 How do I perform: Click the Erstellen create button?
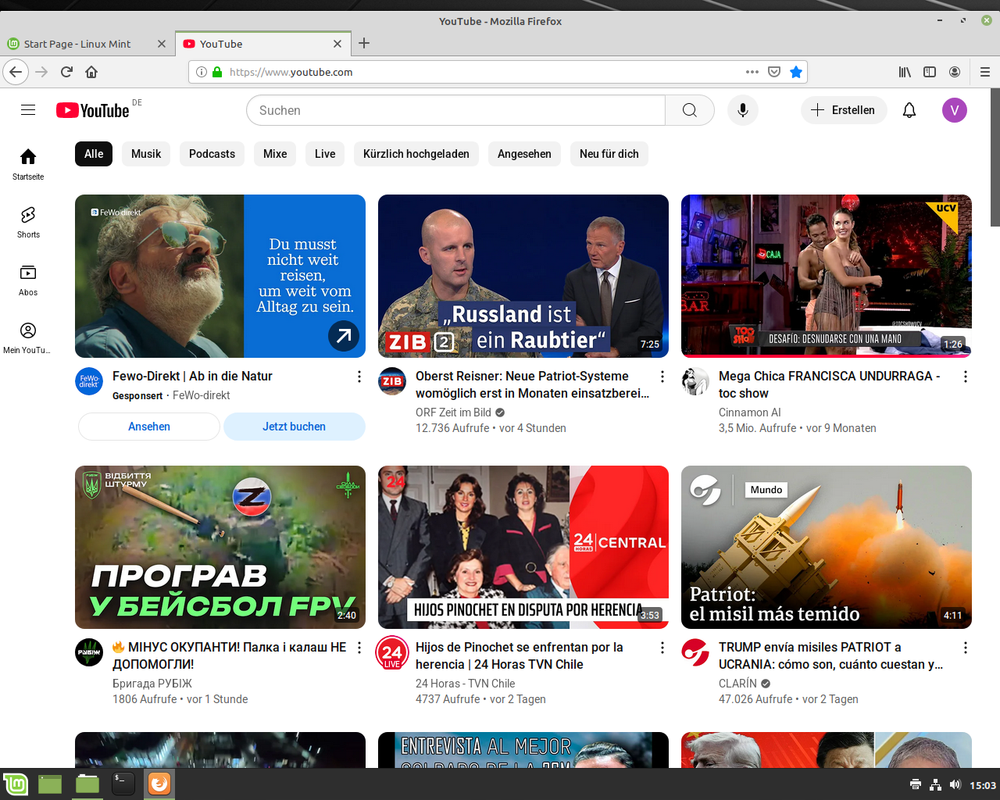(843, 110)
